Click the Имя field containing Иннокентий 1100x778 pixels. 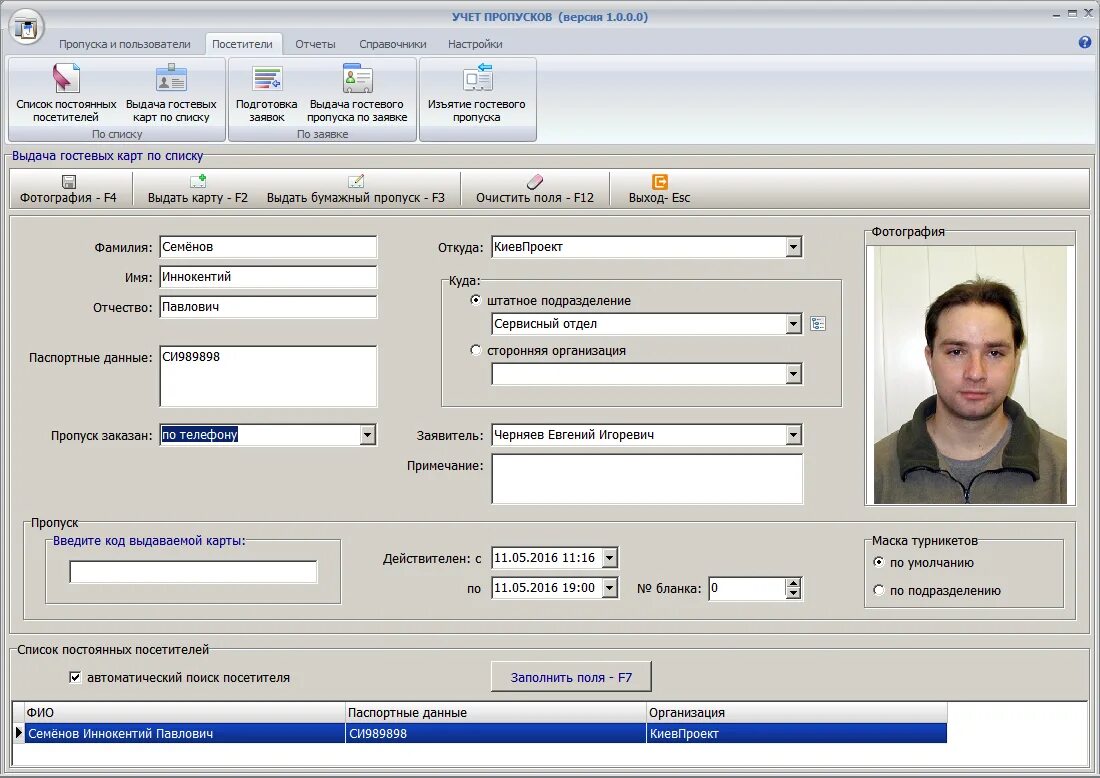tap(268, 277)
